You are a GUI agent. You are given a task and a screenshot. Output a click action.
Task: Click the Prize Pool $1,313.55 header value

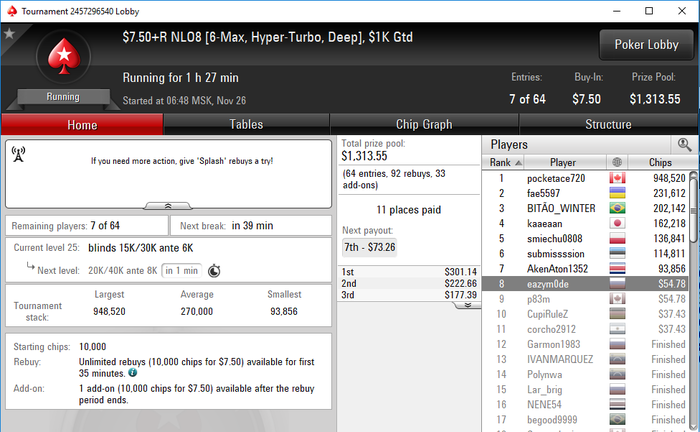tap(655, 99)
